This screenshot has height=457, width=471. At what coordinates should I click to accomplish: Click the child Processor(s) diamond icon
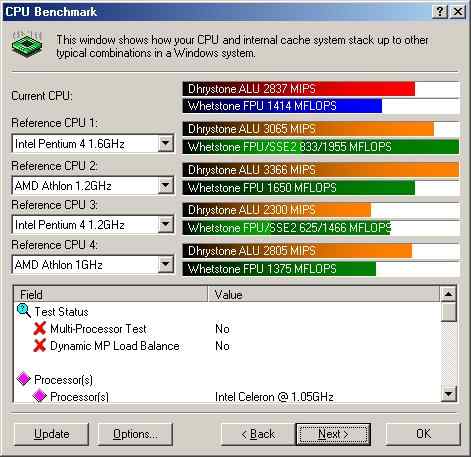click(40, 396)
